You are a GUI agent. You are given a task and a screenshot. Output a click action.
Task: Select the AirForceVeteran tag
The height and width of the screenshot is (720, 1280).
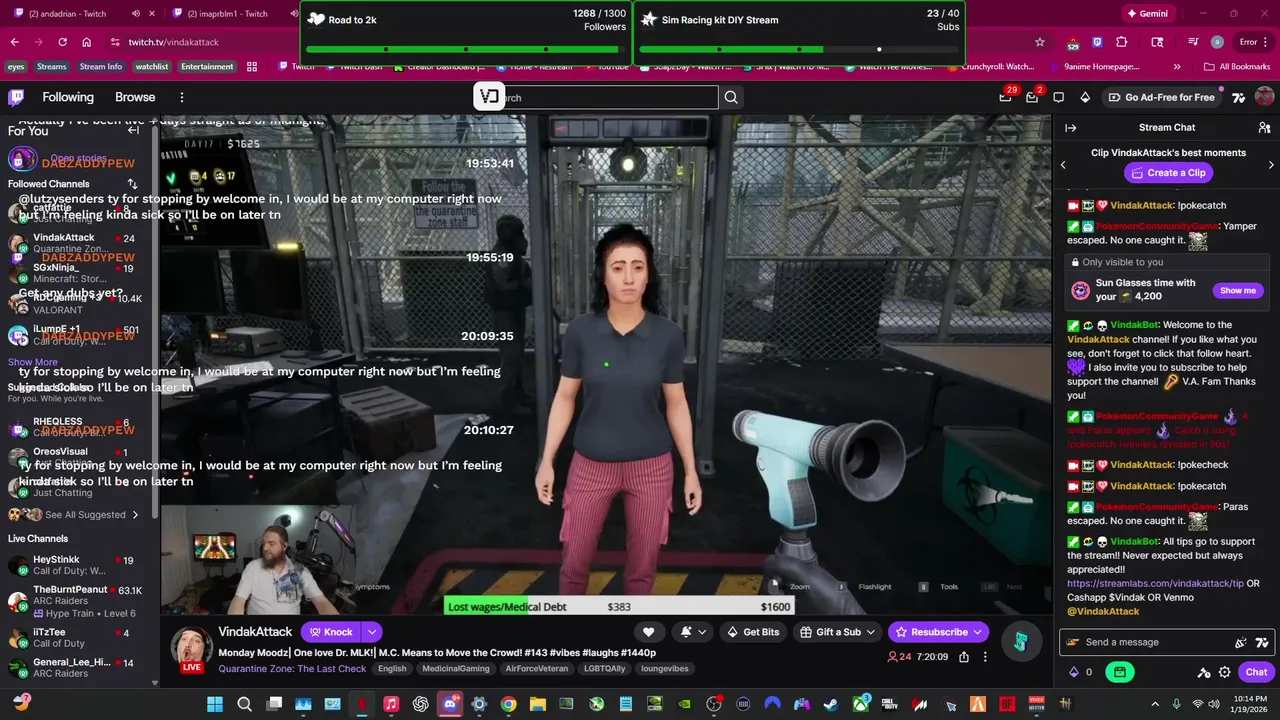[x=536, y=669]
